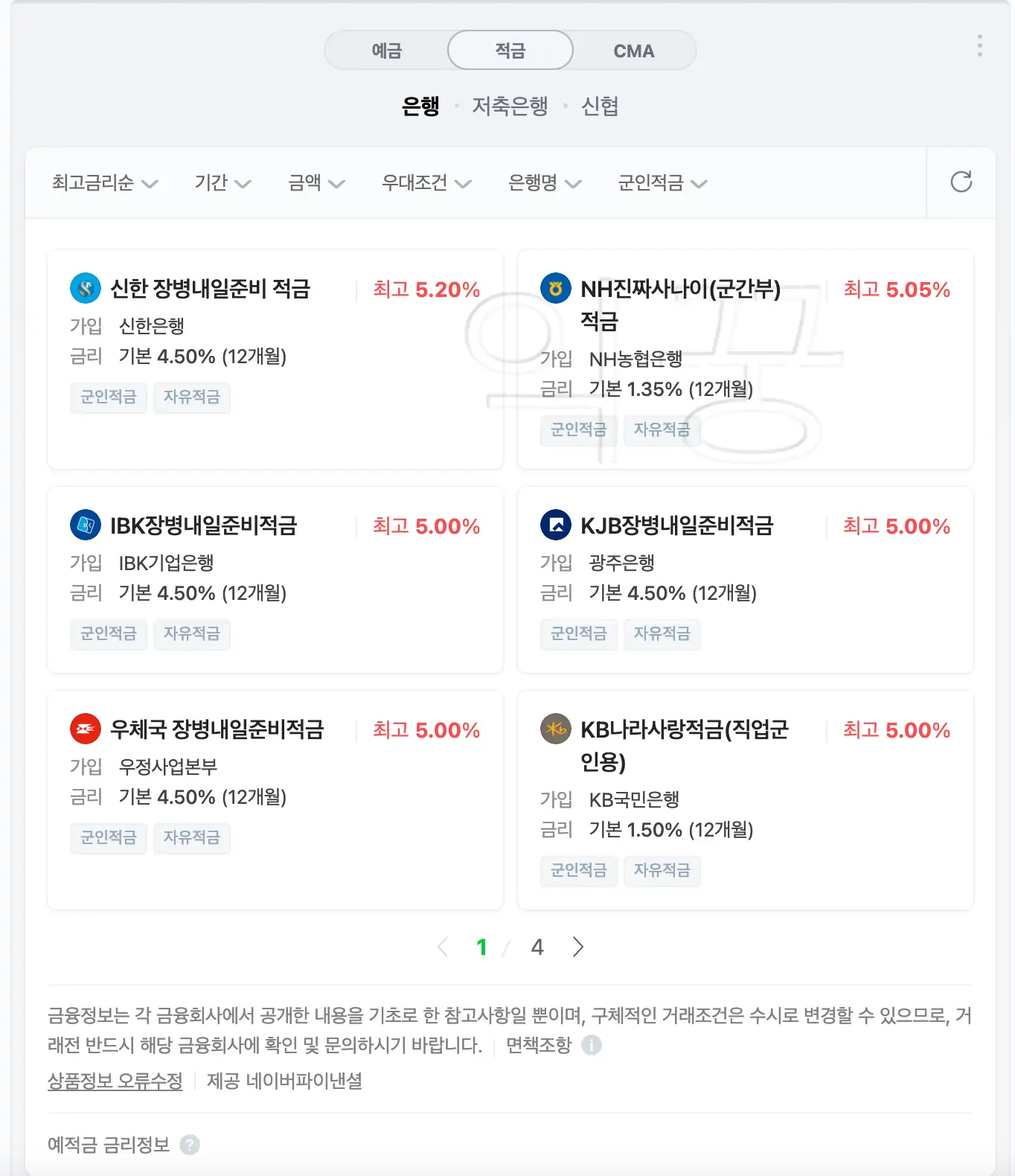Go to next page with the right arrow
This screenshot has height=1176, width=1015.
point(578,947)
